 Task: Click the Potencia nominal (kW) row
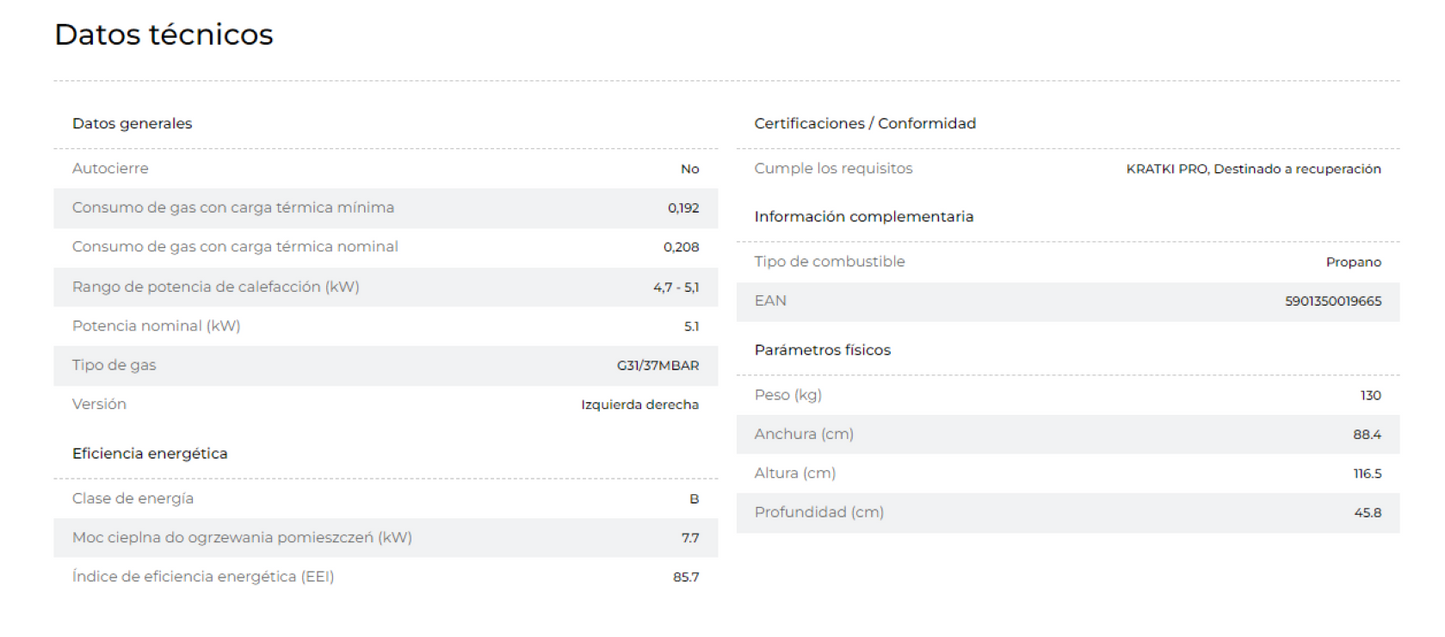click(x=386, y=326)
